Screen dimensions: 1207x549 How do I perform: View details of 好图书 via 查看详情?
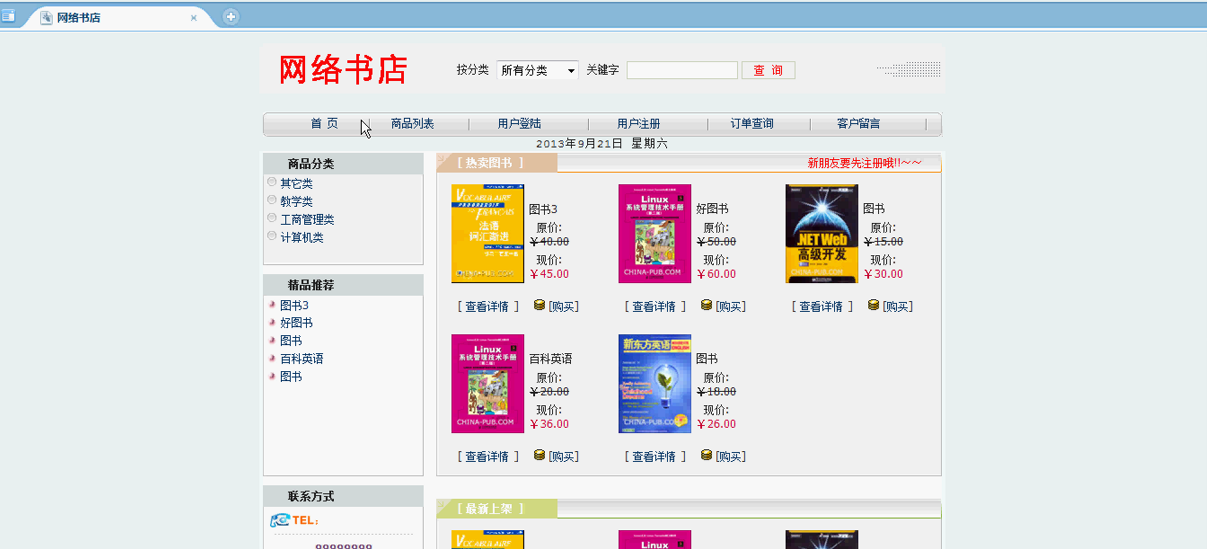pyautogui.click(x=655, y=307)
